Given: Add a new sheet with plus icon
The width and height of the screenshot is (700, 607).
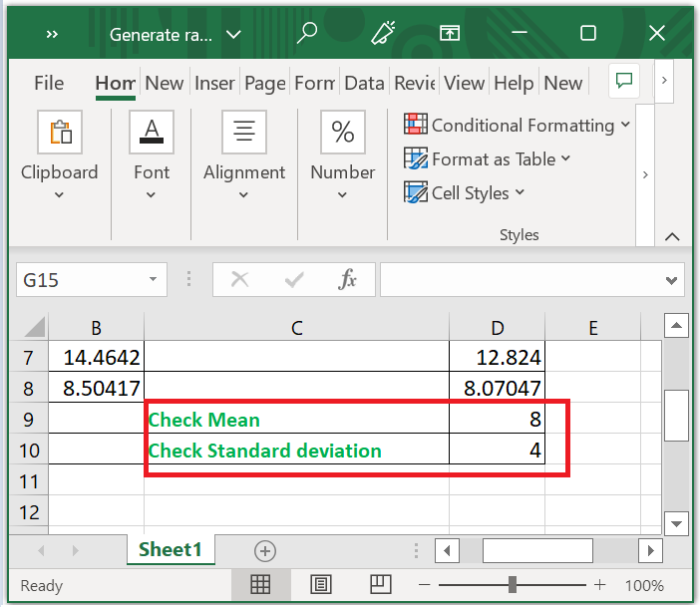Looking at the screenshot, I should tap(265, 551).
